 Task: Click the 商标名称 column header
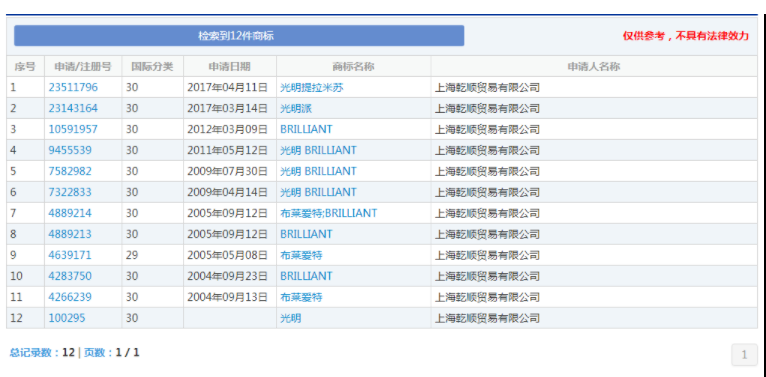click(353, 66)
